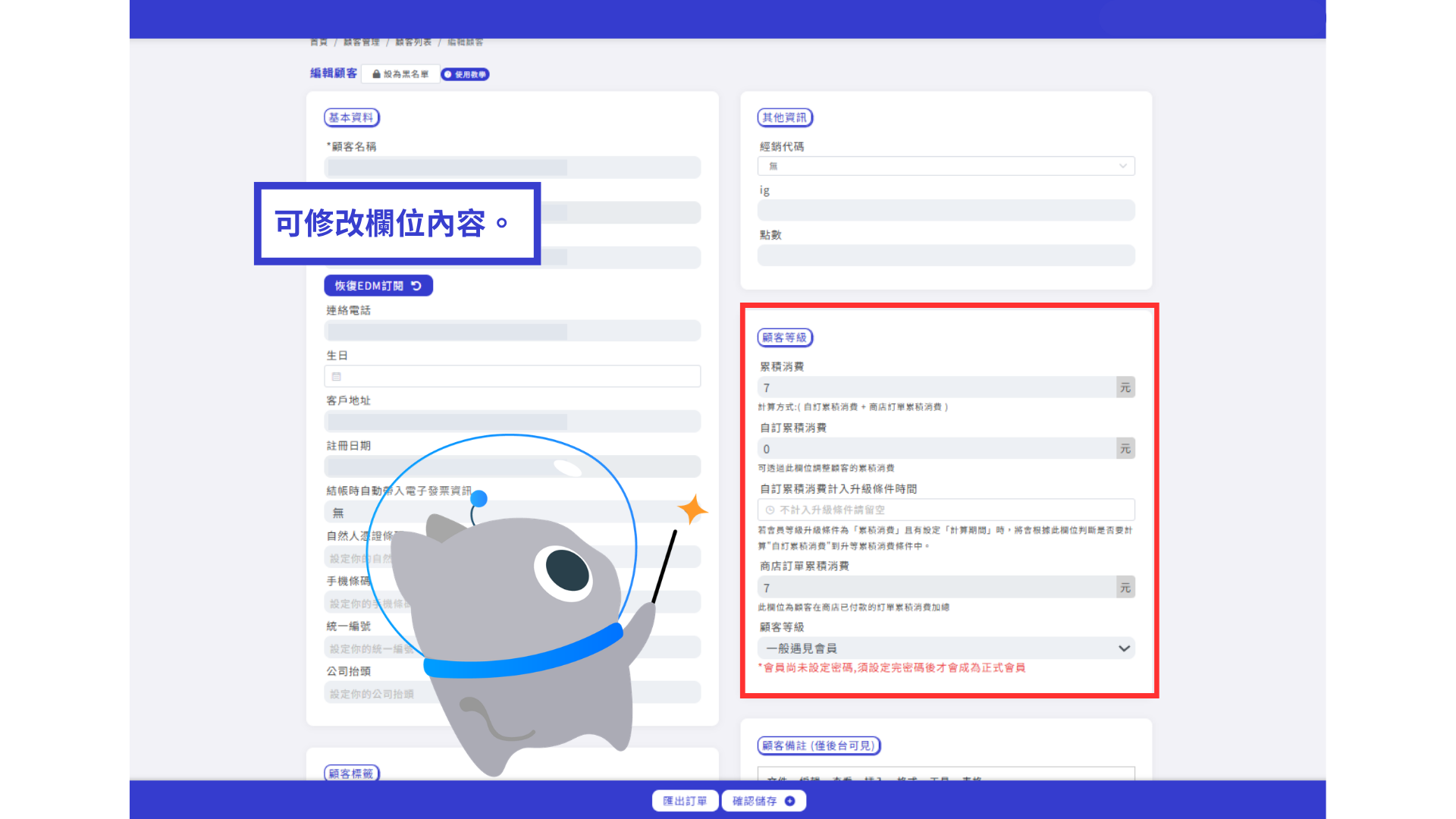The height and width of the screenshot is (819, 1456).
Task: Click the 累積消費 amount field
Action: pyautogui.click(x=937, y=388)
